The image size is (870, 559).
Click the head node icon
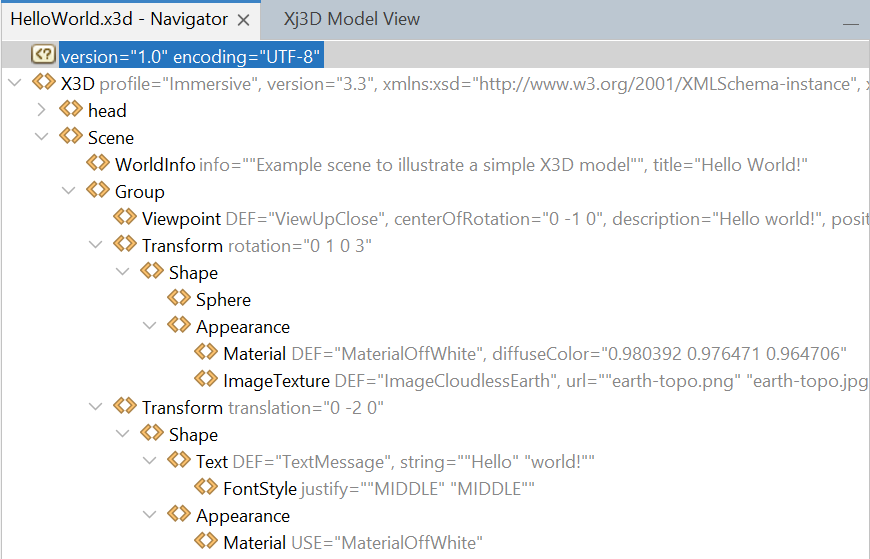(71, 110)
